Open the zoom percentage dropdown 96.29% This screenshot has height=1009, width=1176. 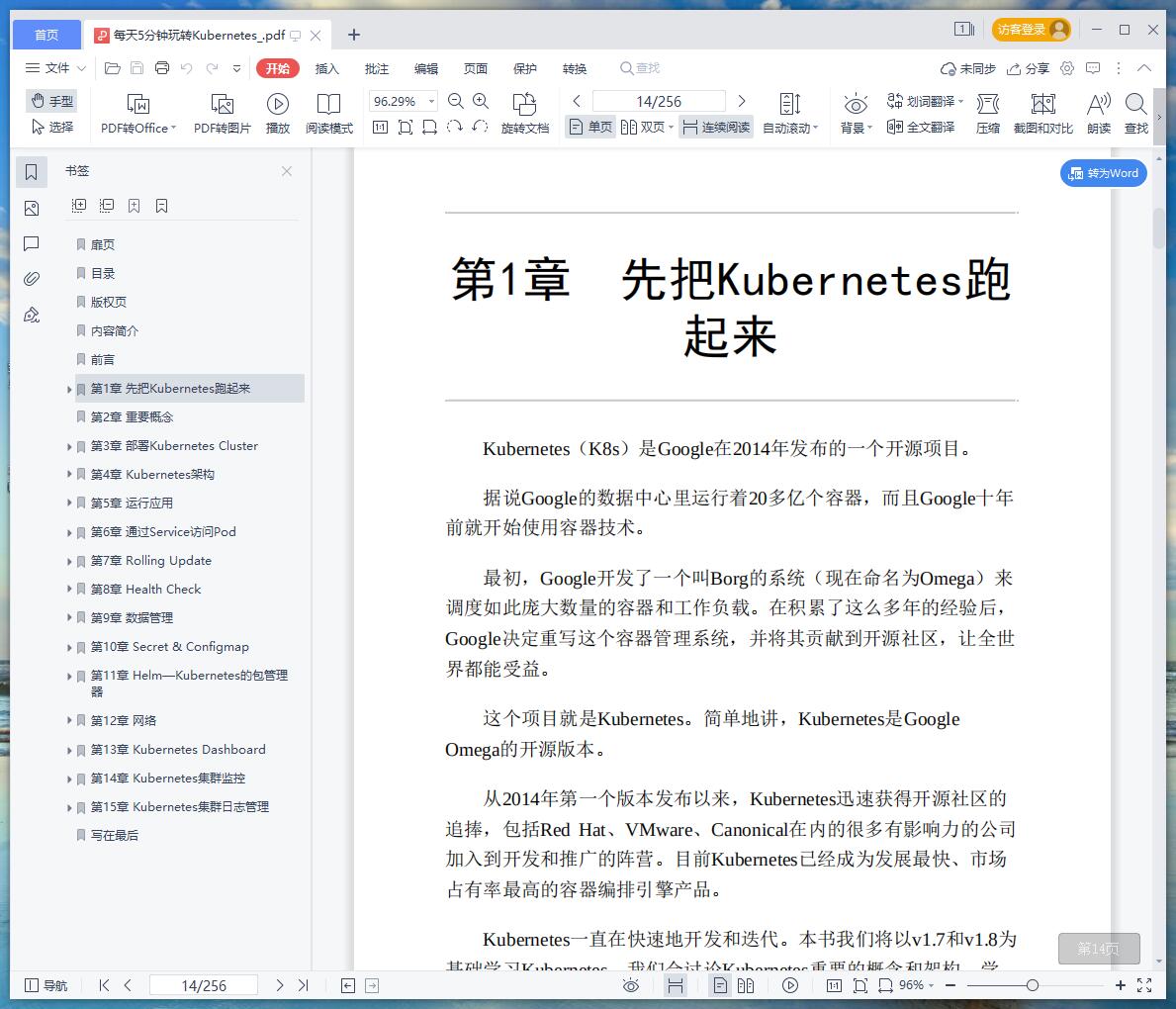click(x=432, y=101)
